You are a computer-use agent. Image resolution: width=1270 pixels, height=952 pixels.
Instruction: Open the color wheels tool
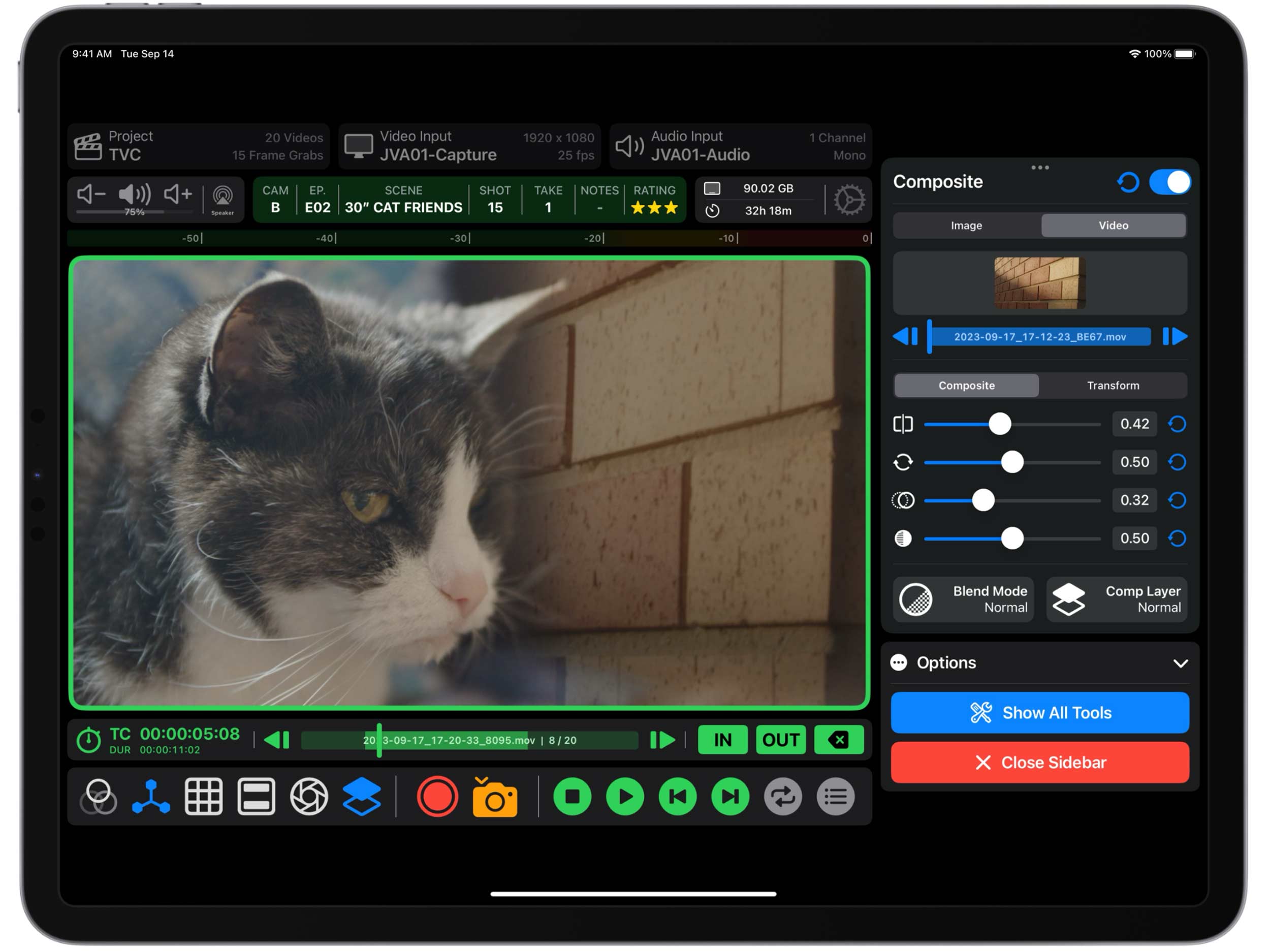click(x=98, y=797)
